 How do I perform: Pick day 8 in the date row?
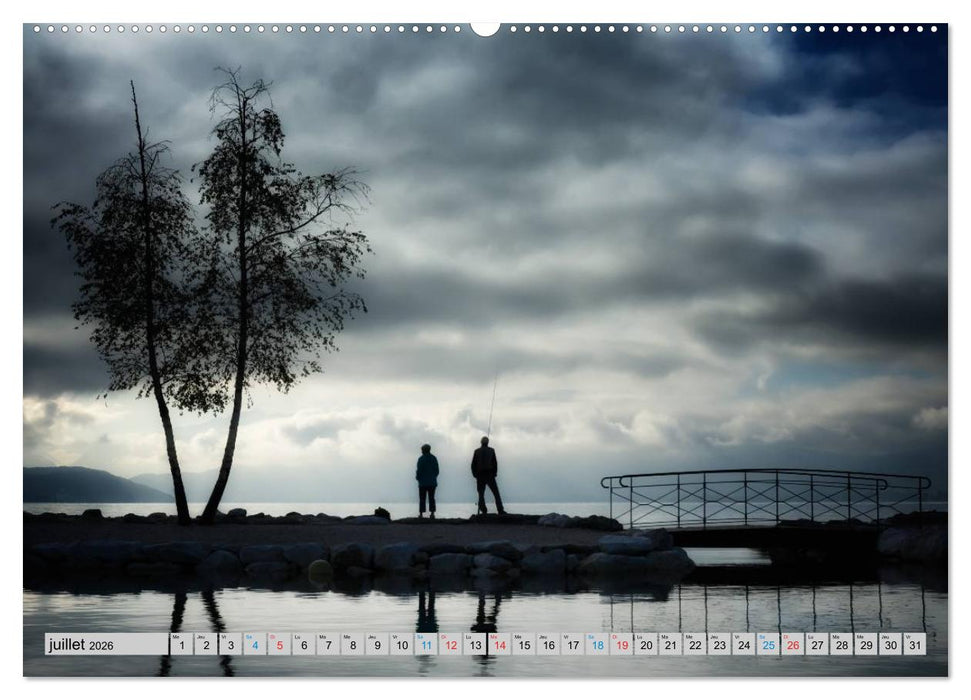coord(352,645)
